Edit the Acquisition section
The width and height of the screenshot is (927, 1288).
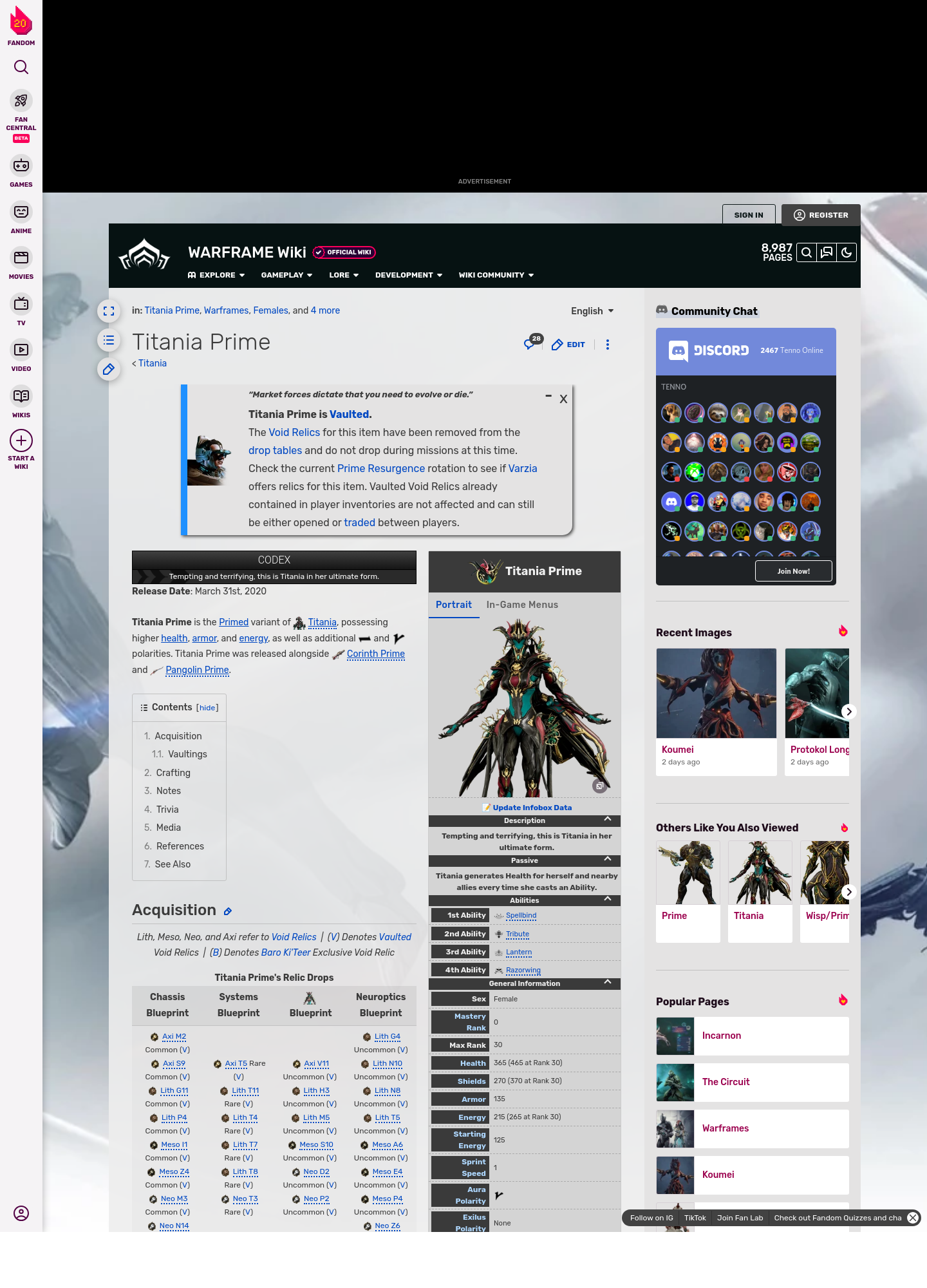click(x=228, y=911)
